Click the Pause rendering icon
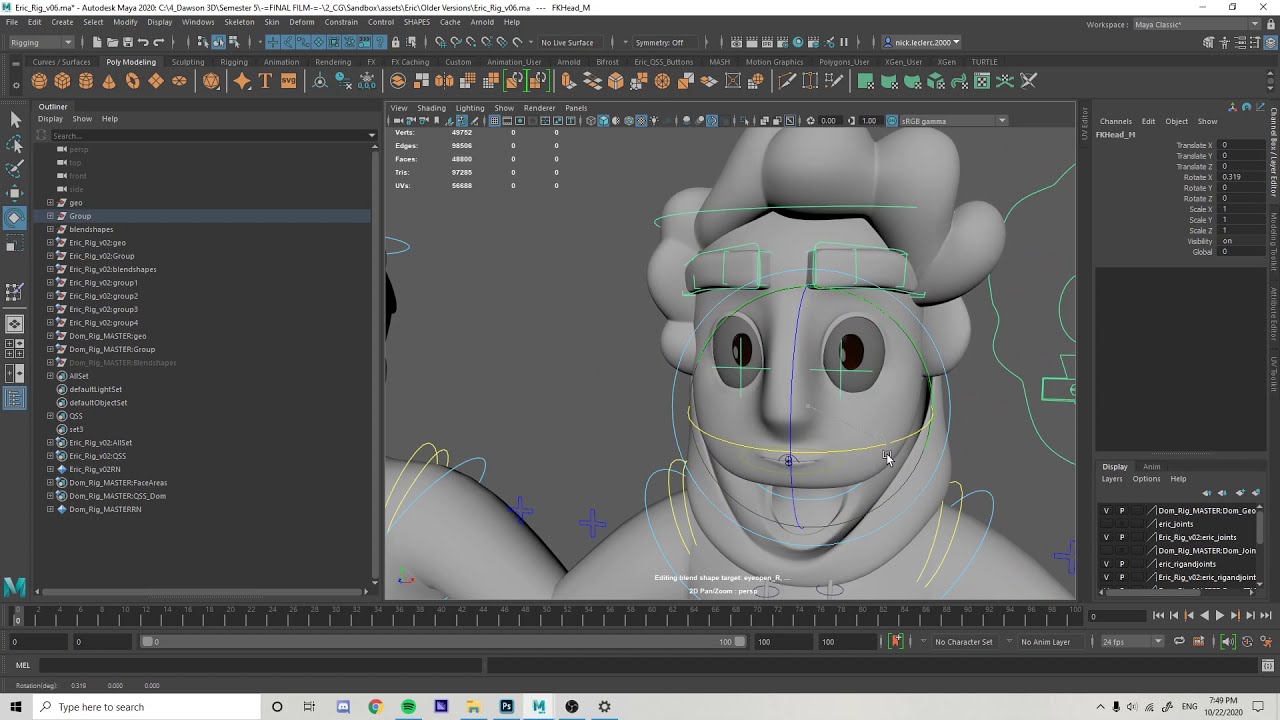1280x720 pixels. 844,42
